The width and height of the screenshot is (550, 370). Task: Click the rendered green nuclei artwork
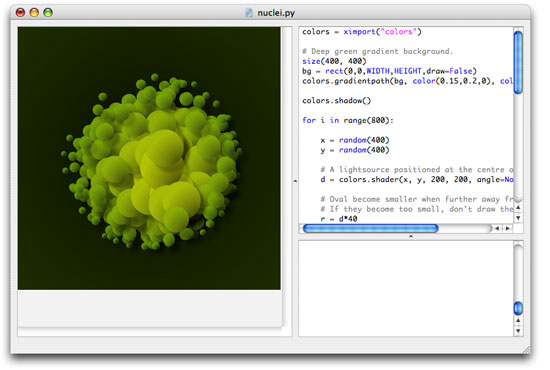pos(149,158)
